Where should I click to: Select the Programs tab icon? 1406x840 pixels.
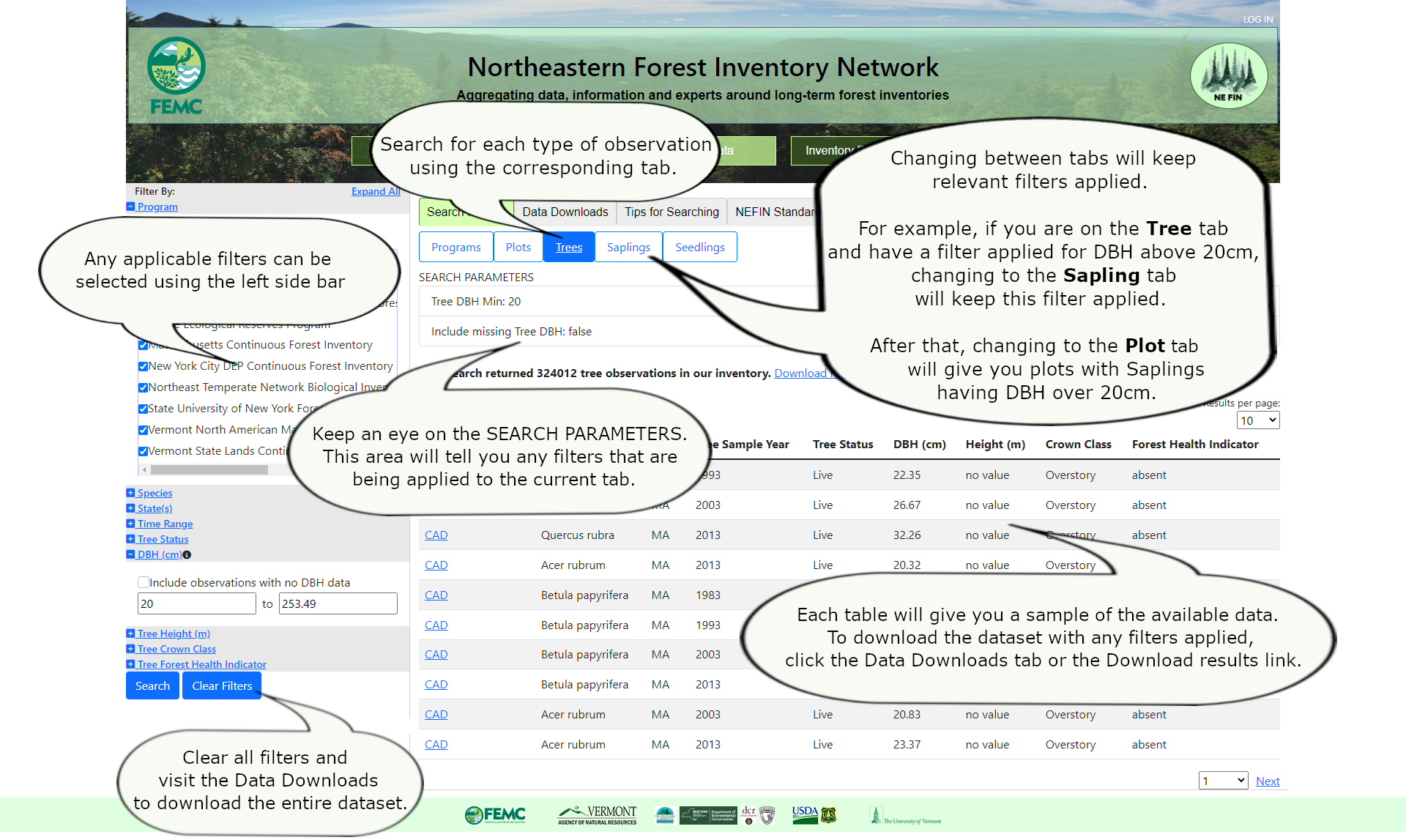tap(455, 247)
